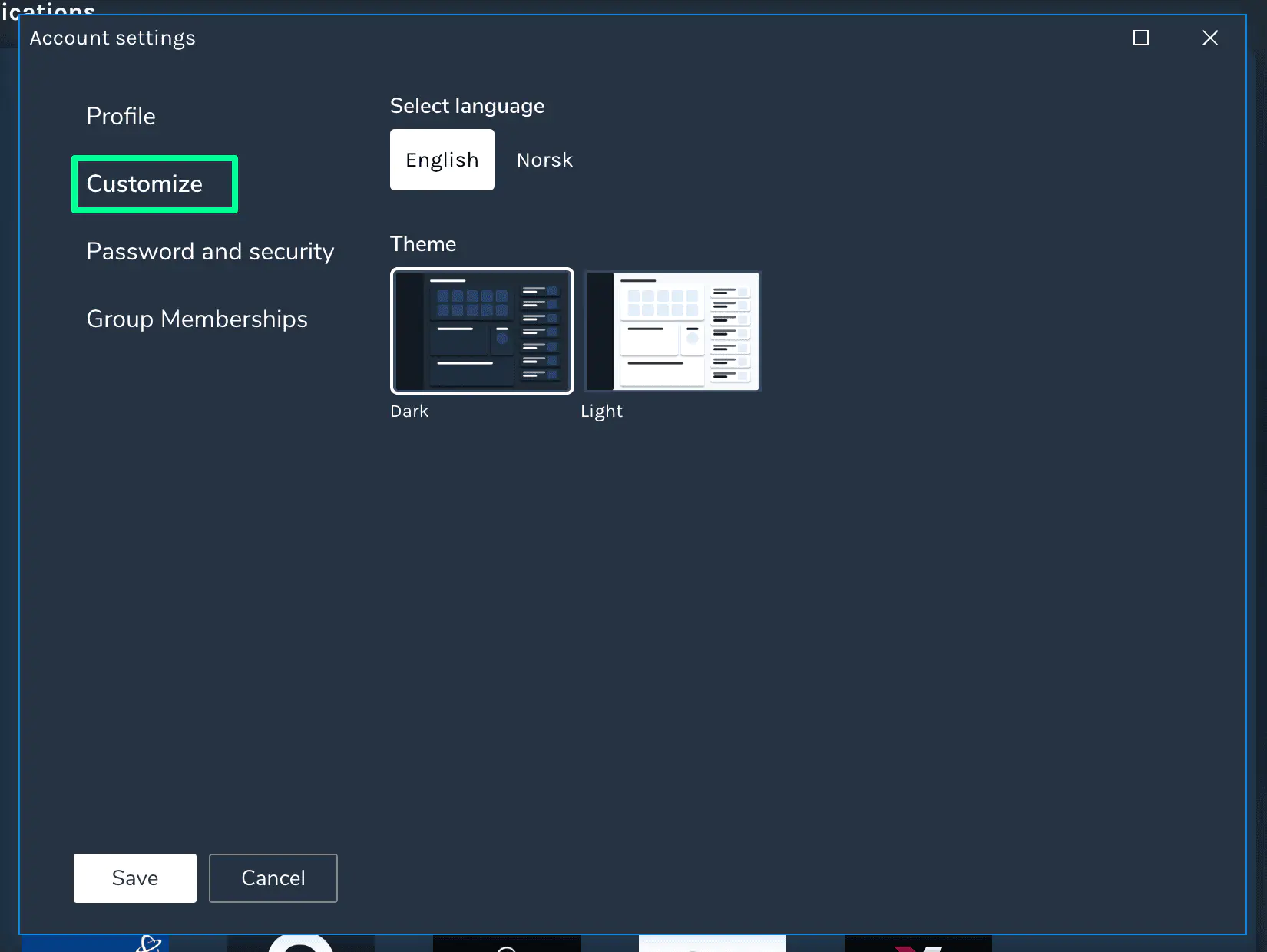Choose English as the language

coord(442,160)
